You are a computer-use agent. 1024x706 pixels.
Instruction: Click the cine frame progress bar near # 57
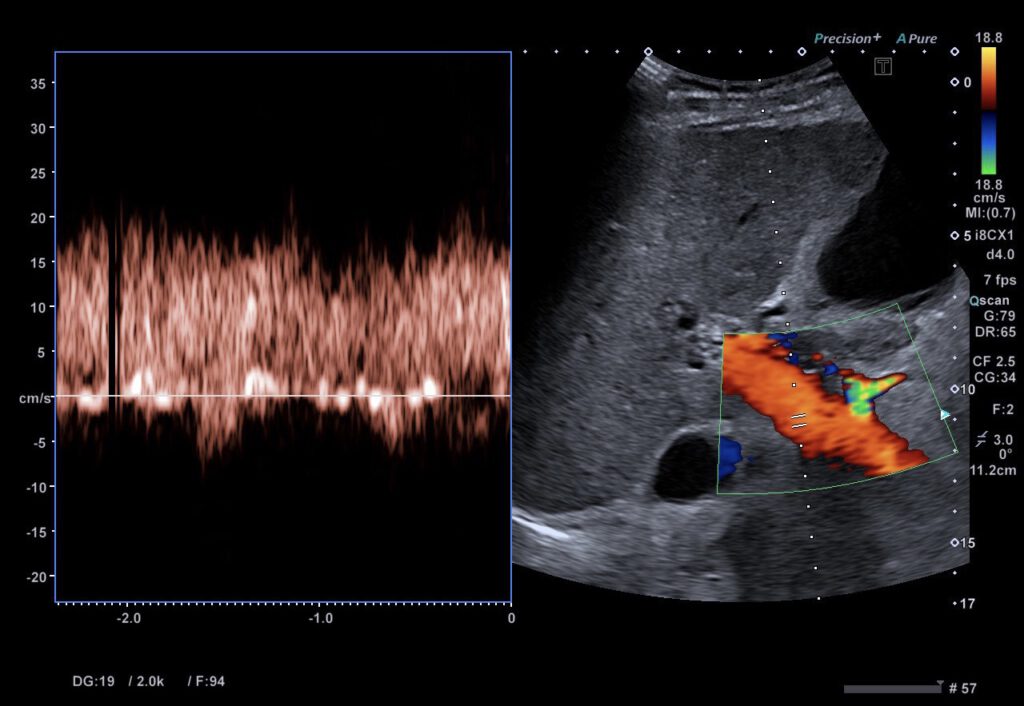892,689
